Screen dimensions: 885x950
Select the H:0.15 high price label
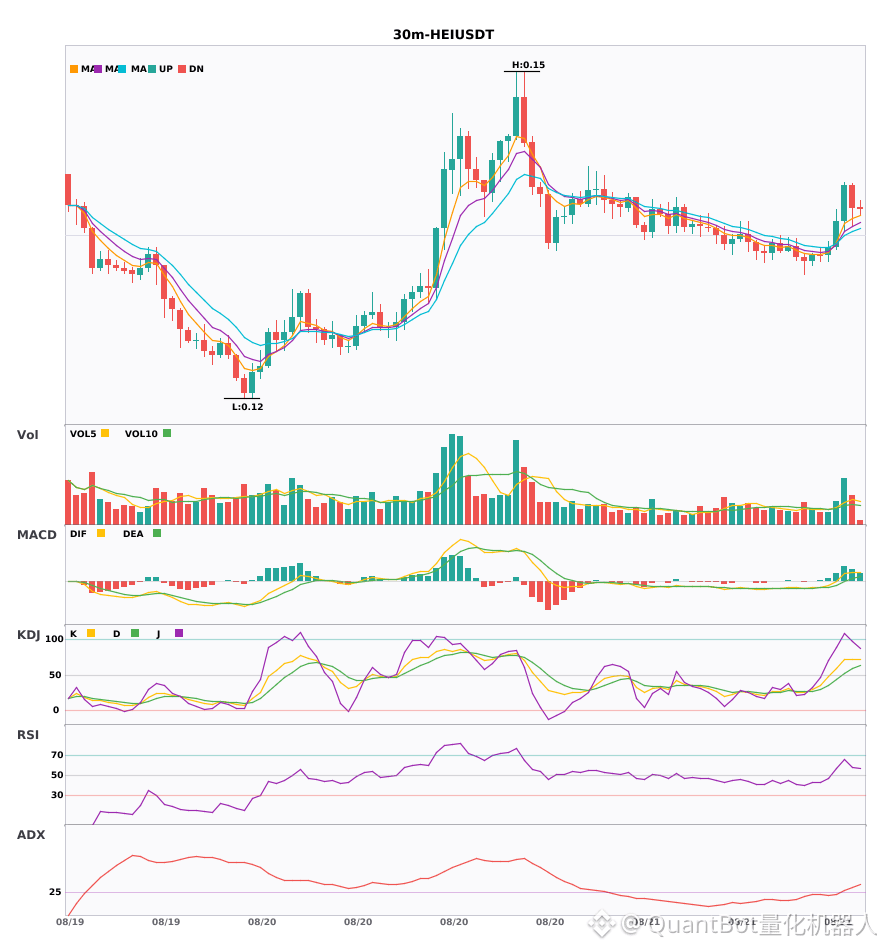(x=528, y=65)
